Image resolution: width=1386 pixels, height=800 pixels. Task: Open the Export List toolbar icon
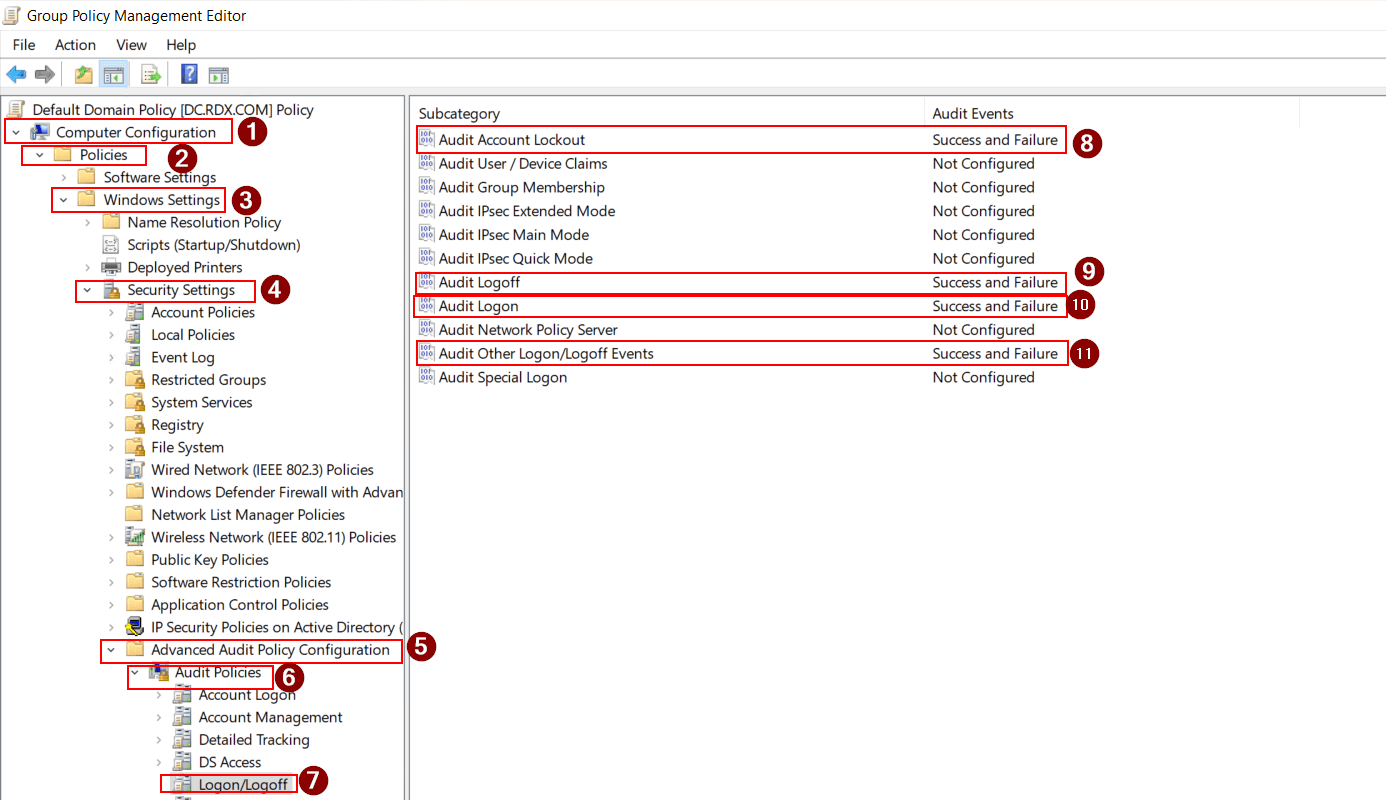tap(150, 73)
